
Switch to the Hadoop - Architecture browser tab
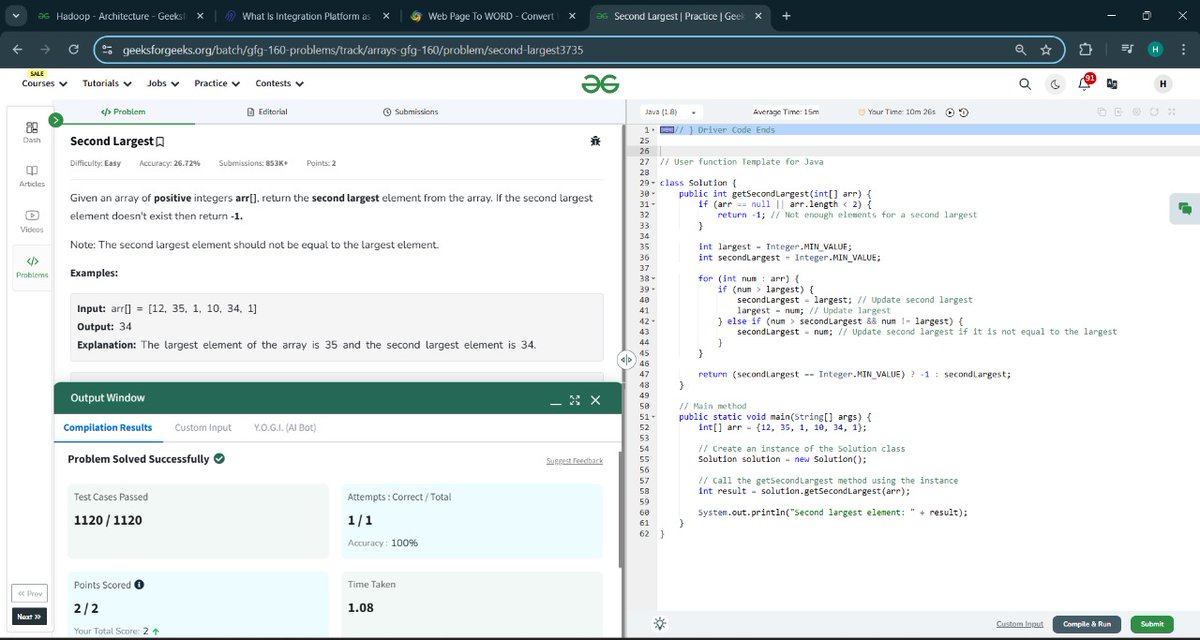coord(122,17)
